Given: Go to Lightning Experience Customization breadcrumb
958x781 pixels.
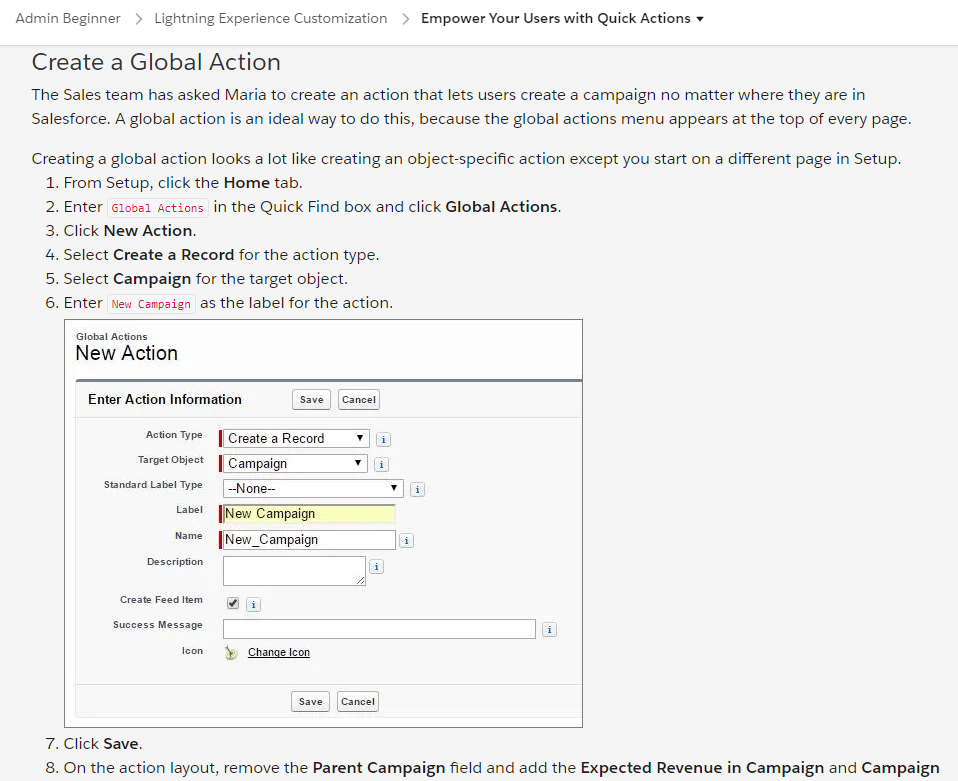Looking at the screenshot, I should tap(271, 18).
